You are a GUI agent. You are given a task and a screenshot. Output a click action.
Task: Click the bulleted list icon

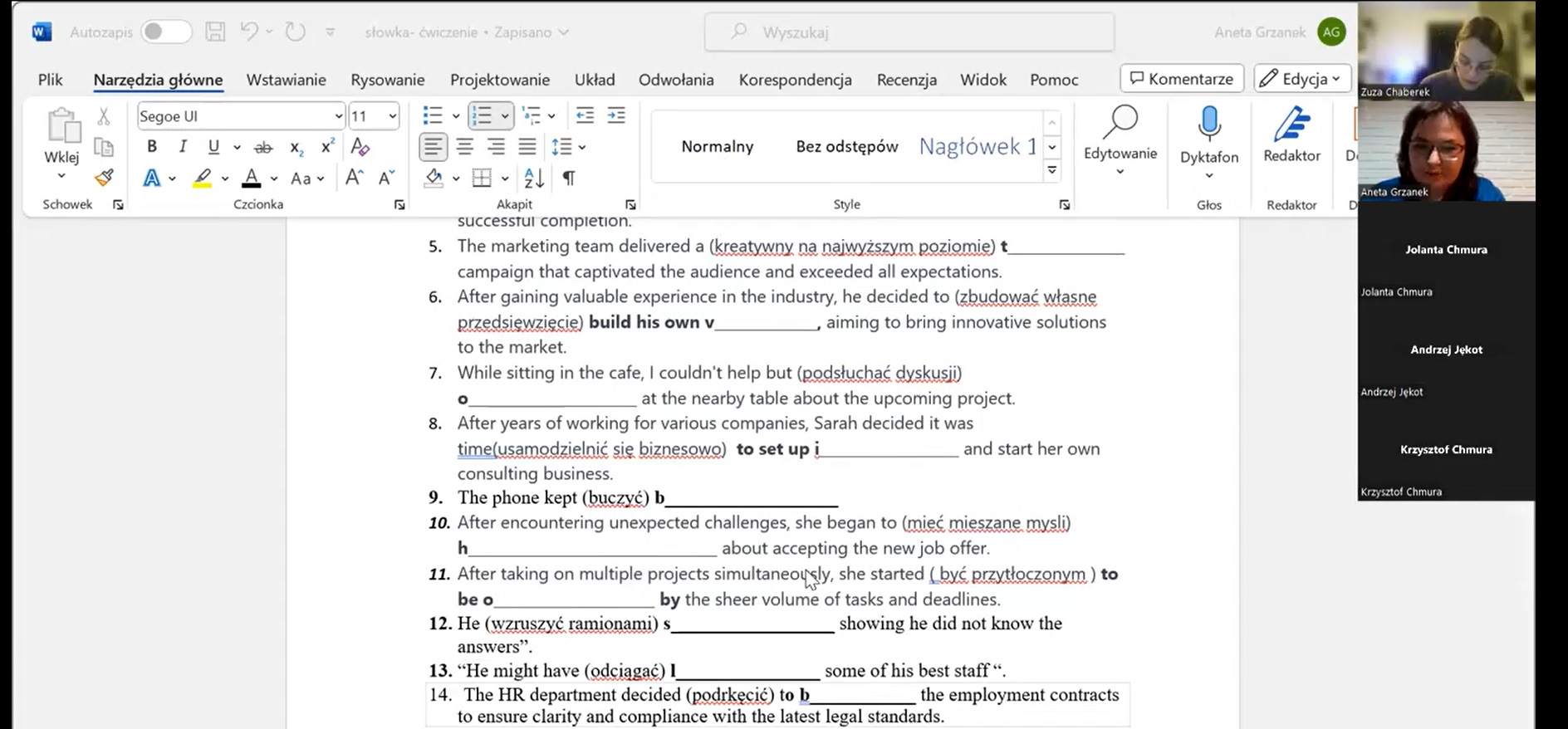[433, 115]
